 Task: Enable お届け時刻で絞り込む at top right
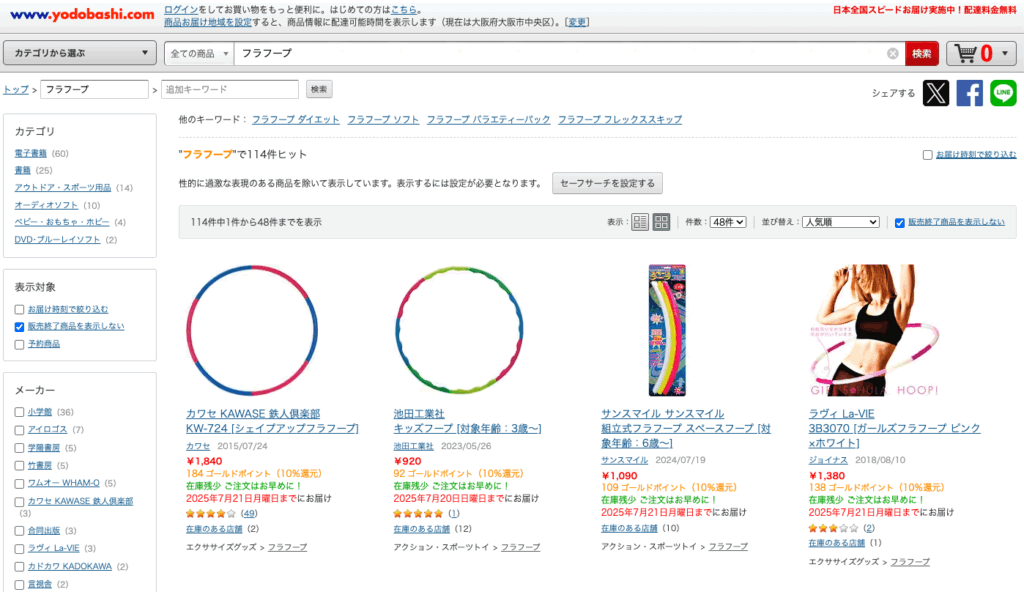(928, 155)
